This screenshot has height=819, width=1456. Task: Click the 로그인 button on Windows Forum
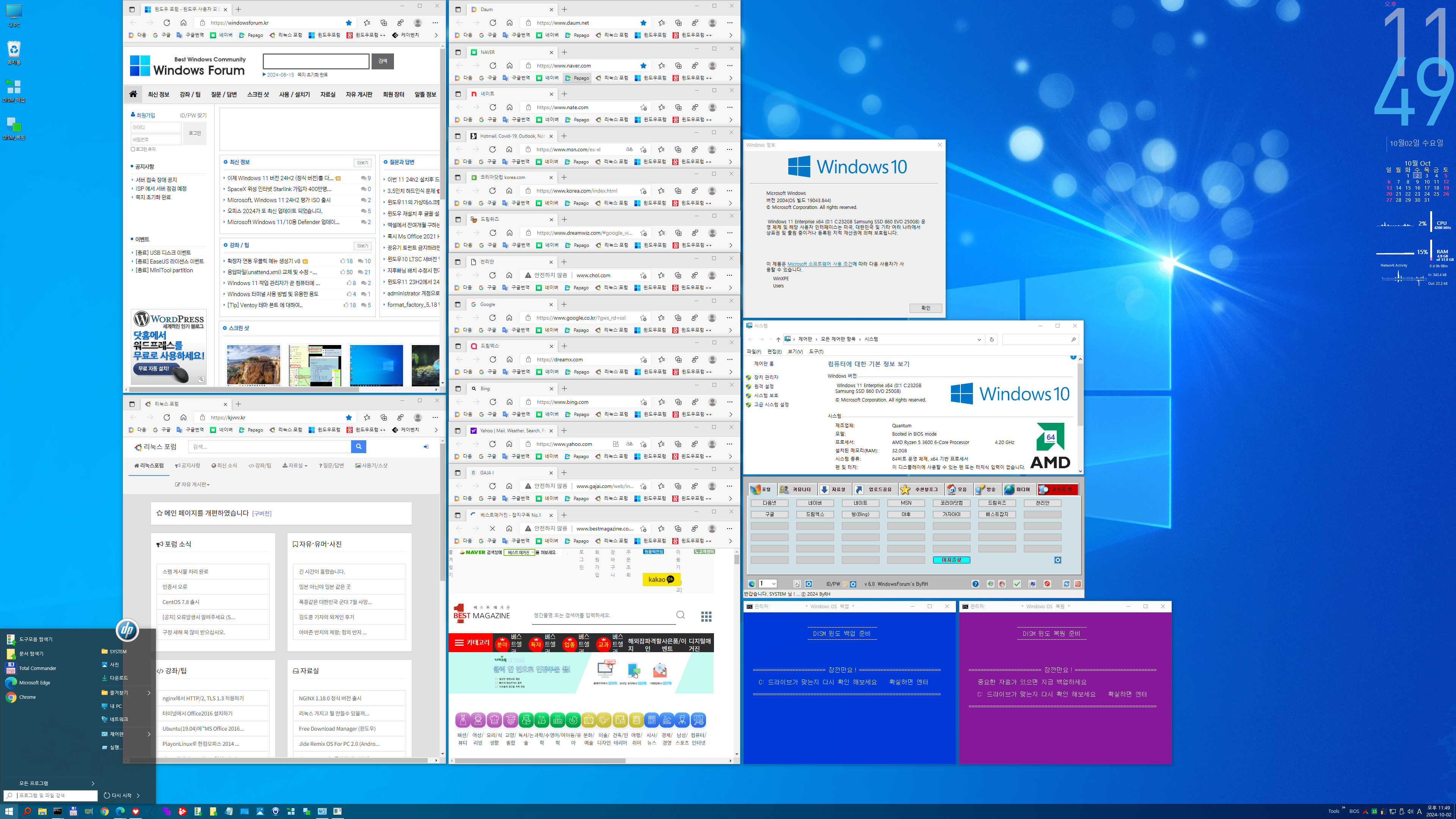(x=195, y=133)
